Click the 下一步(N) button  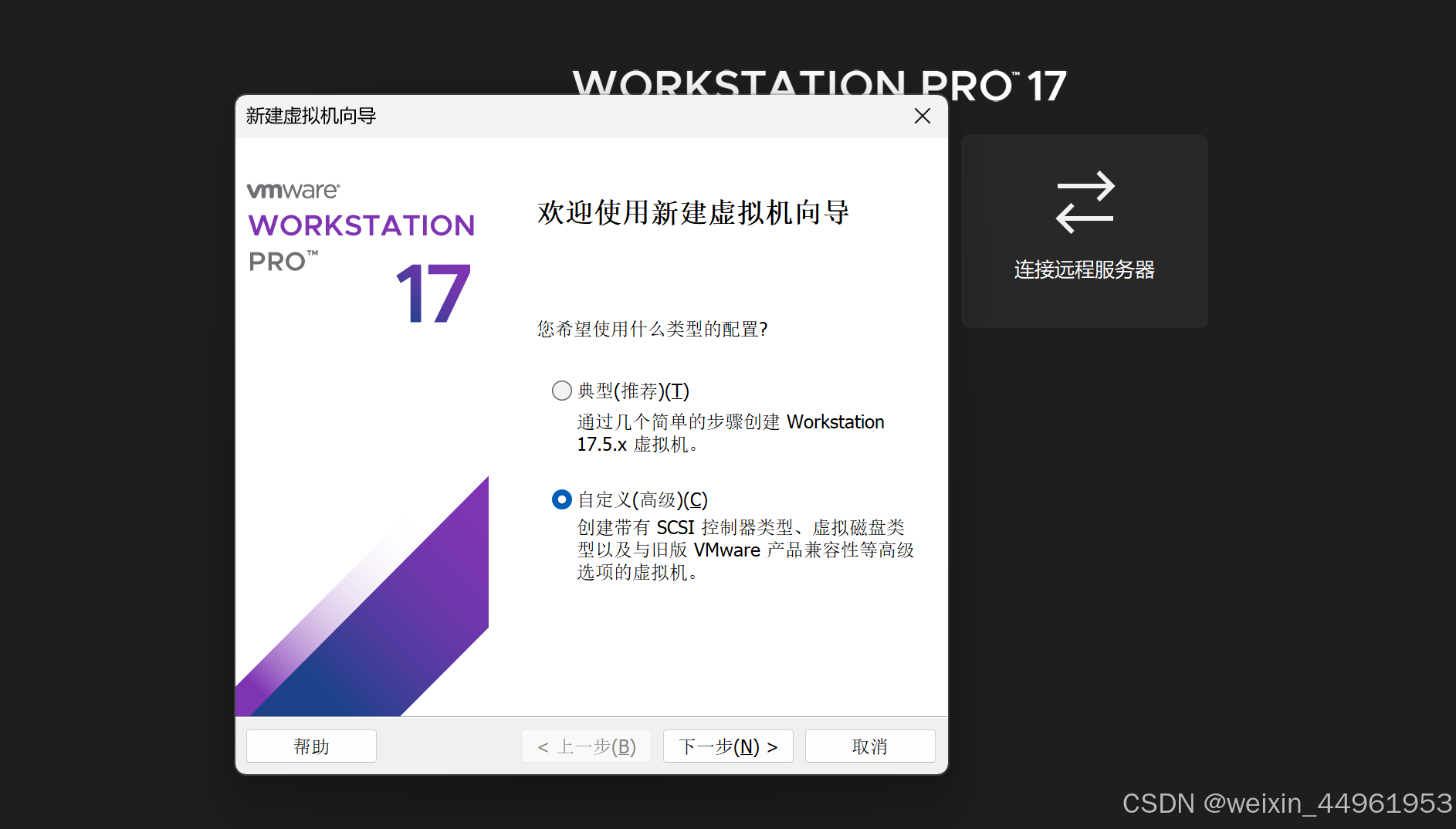click(728, 746)
